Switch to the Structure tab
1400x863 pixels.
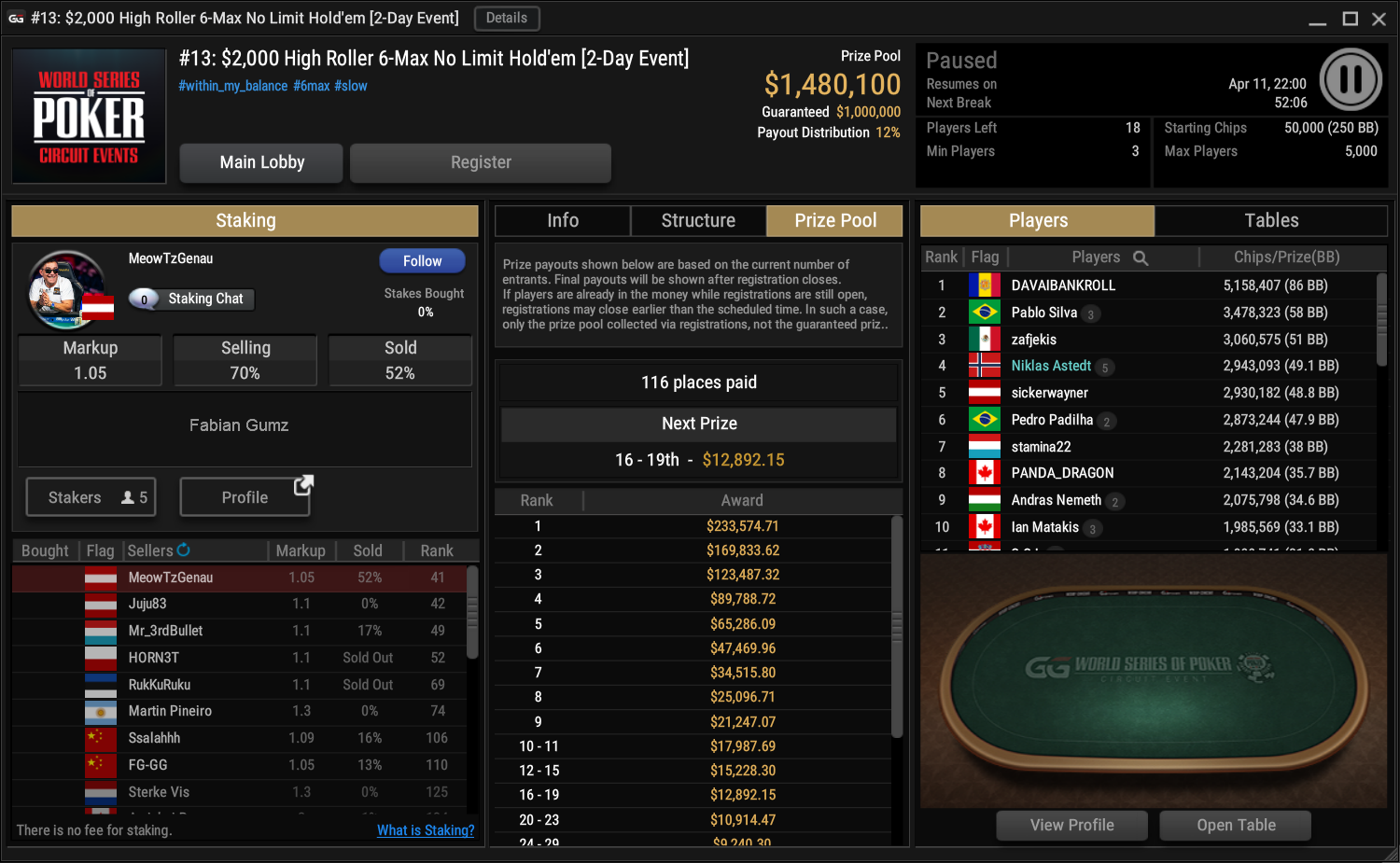(x=698, y=221)
